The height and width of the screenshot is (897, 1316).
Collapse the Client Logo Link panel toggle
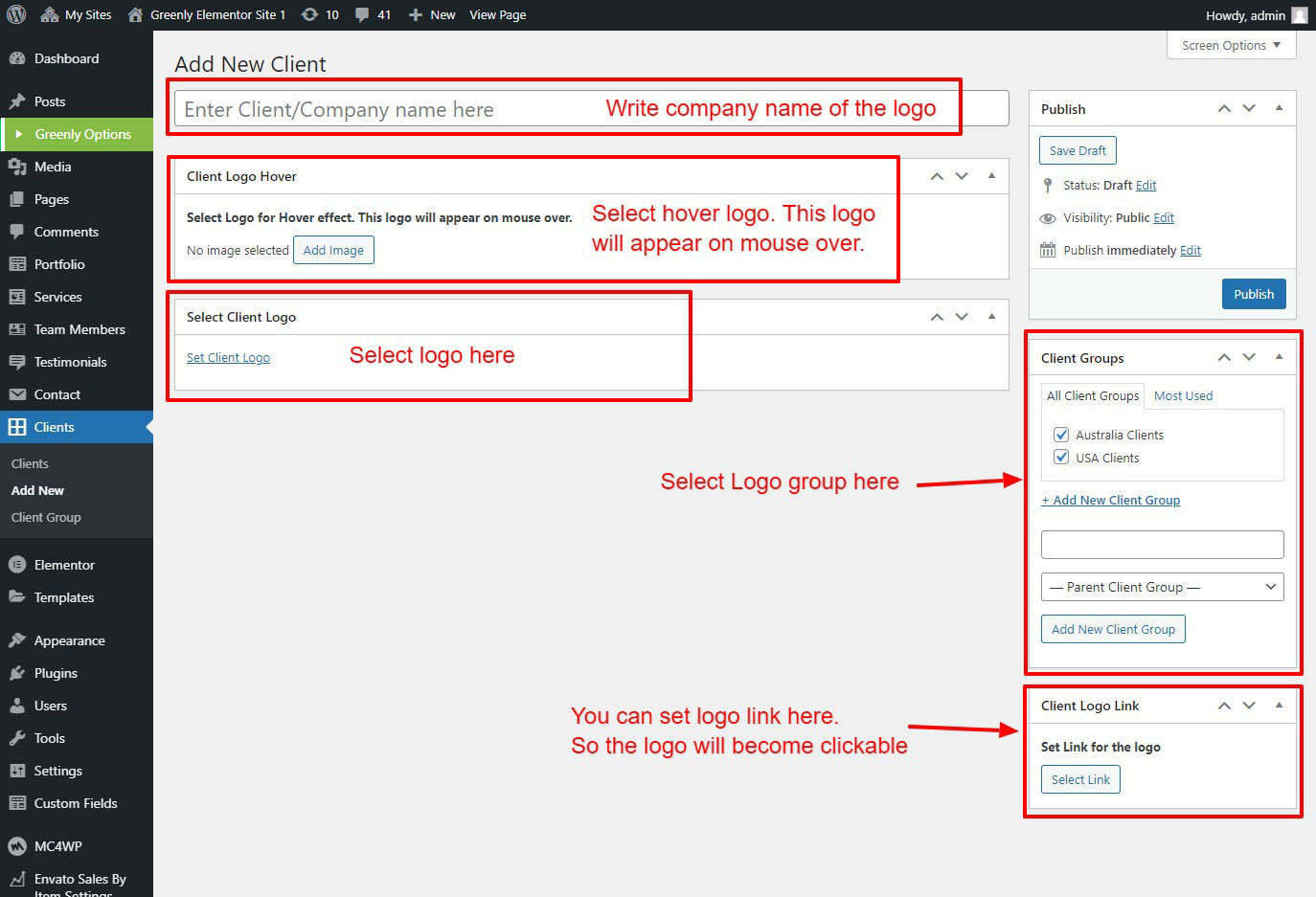1279,706
